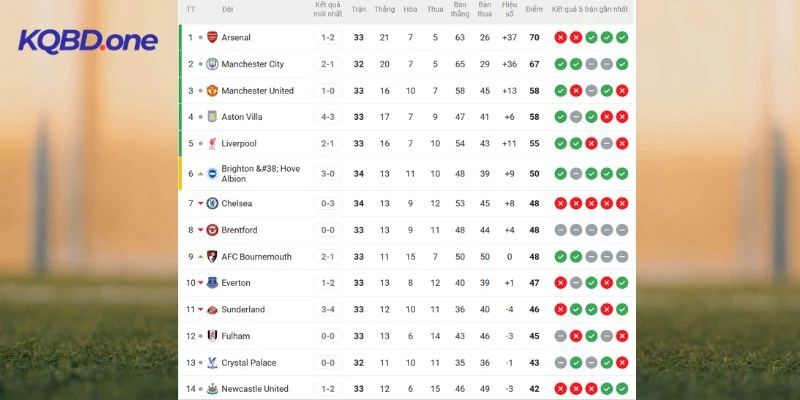Click Brentford's first grey draw indicator
Image resolution: width=800 pixels, height=400 pixels.
point(561,230)
